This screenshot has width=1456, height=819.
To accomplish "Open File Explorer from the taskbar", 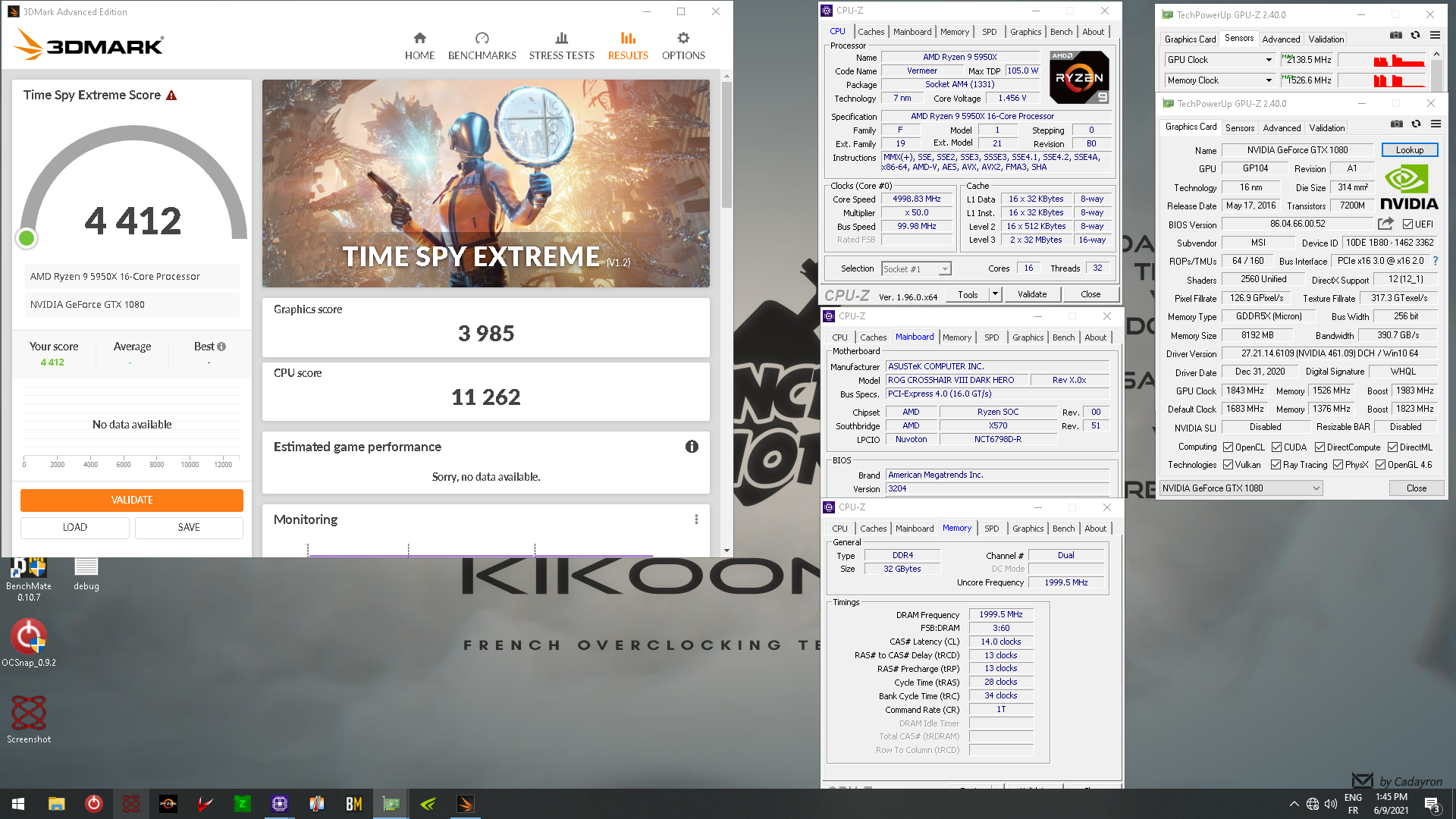I will point(56,804).
